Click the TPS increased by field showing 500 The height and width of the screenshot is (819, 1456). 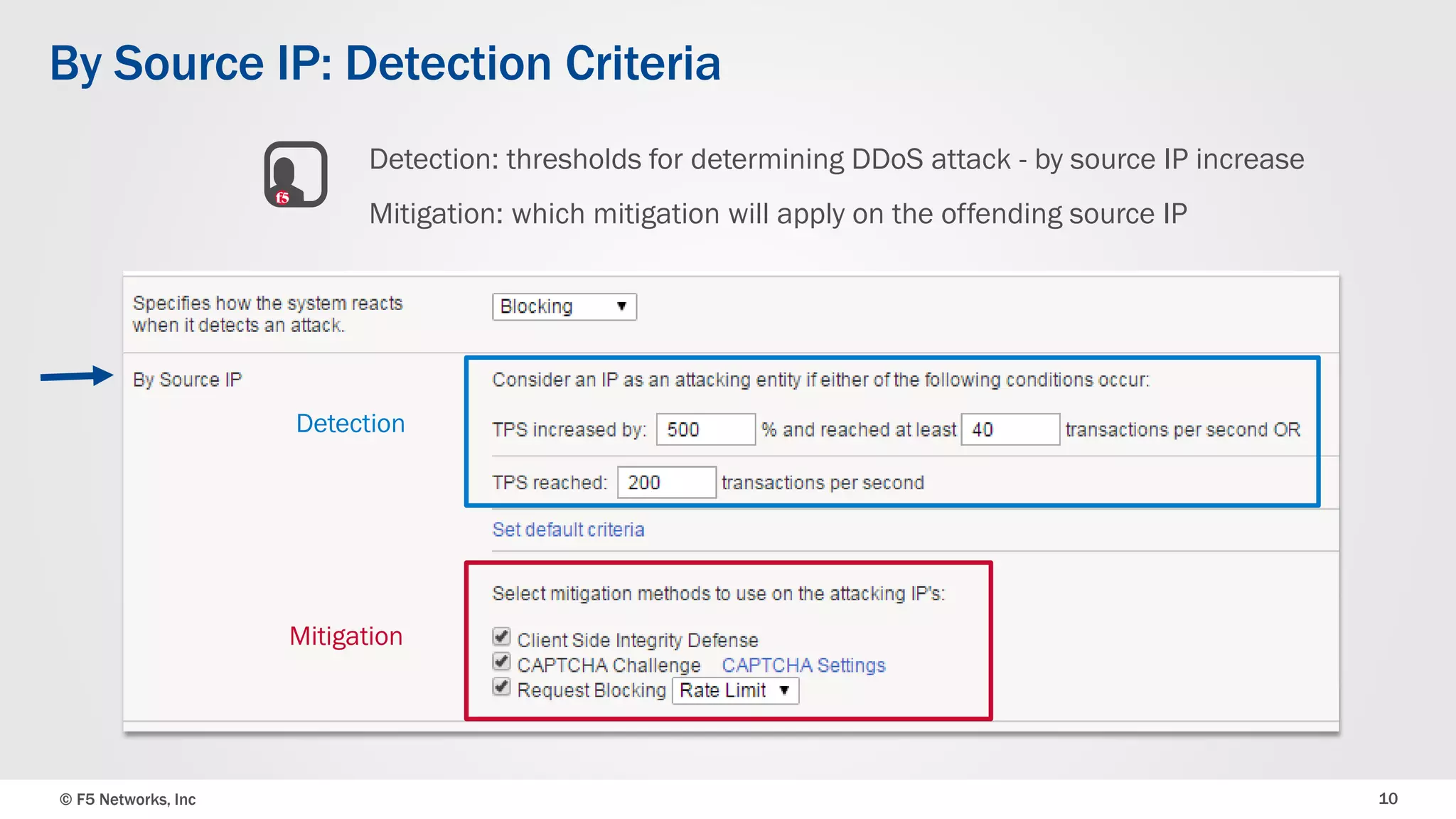click(705, 429)
